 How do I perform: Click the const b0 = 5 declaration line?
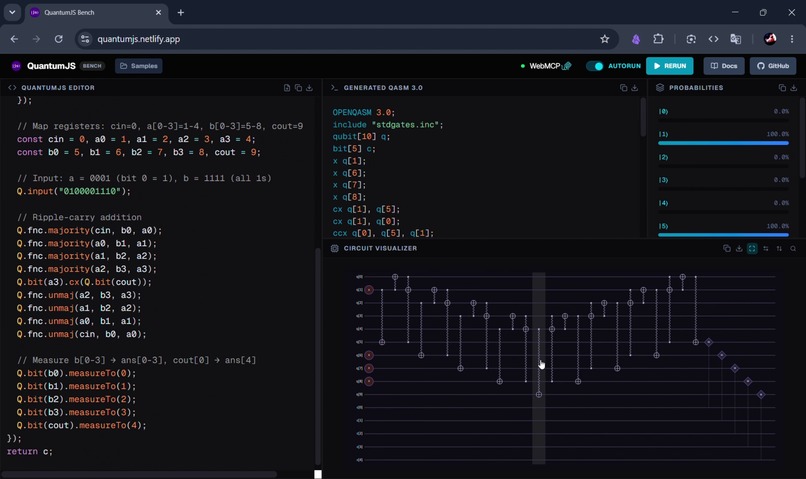pos(138,152)
